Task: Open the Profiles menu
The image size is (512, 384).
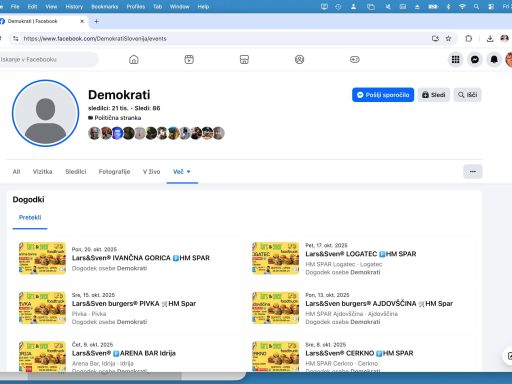Action: pyautogui.click(x=136, y=7)
